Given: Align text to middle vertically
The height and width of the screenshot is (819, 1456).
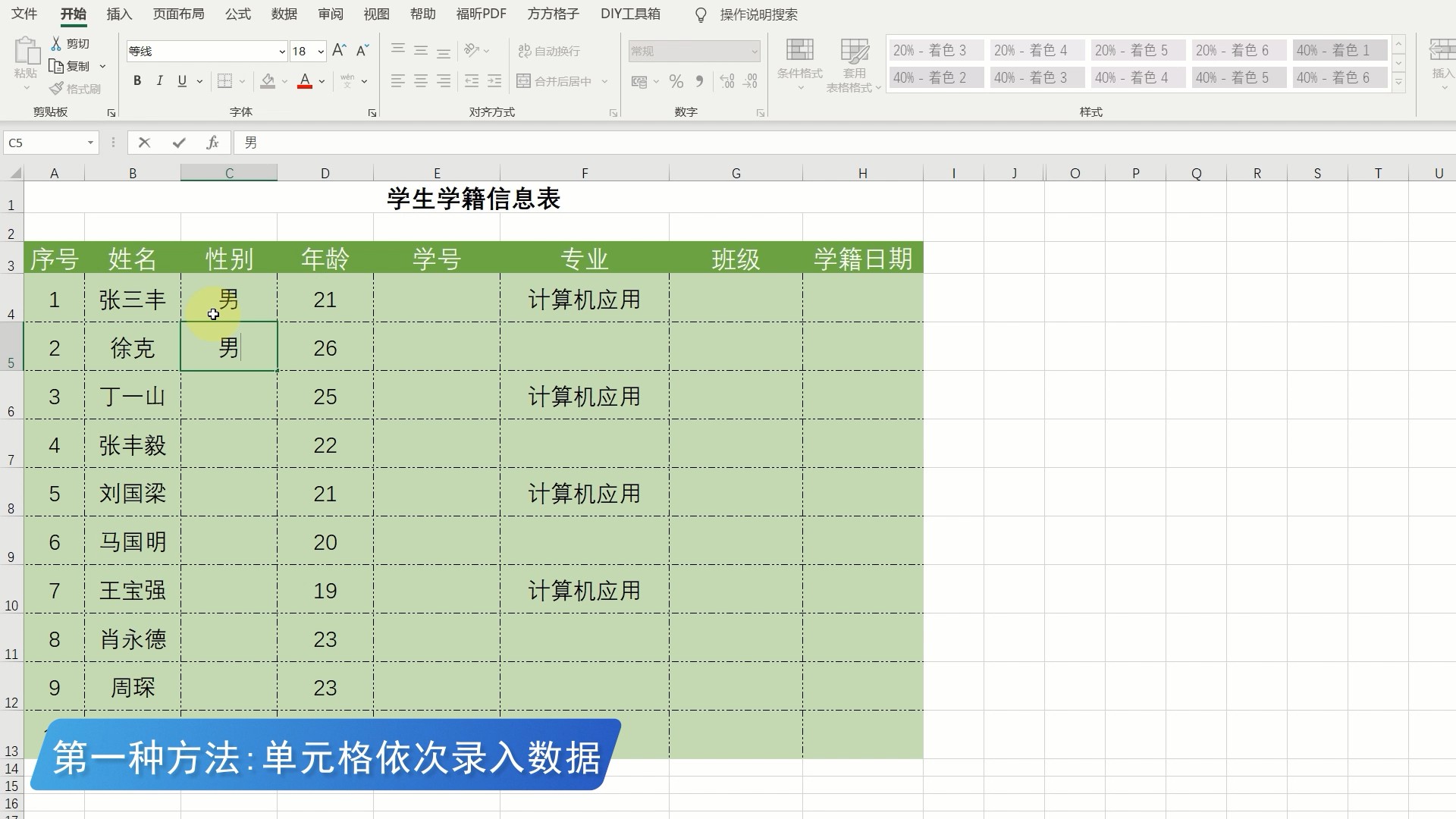Looking at the screenshot, I should click(421, 51).
